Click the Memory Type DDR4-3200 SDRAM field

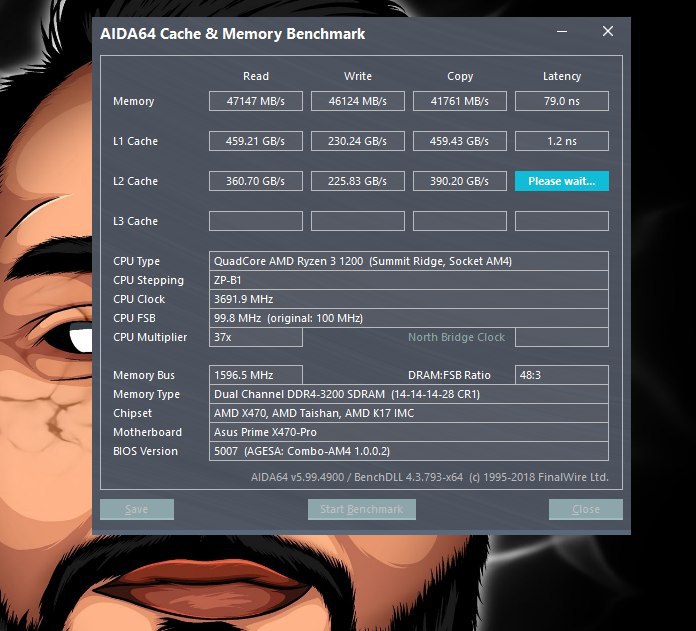(409, 394)
